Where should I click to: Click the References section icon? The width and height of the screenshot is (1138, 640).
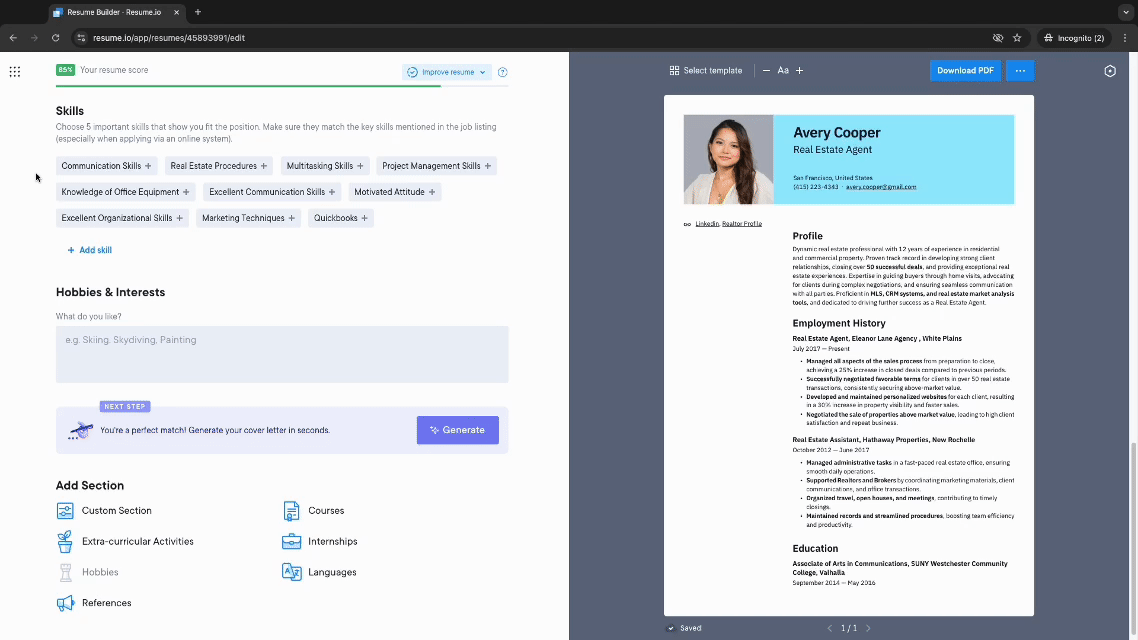point(64,603)
